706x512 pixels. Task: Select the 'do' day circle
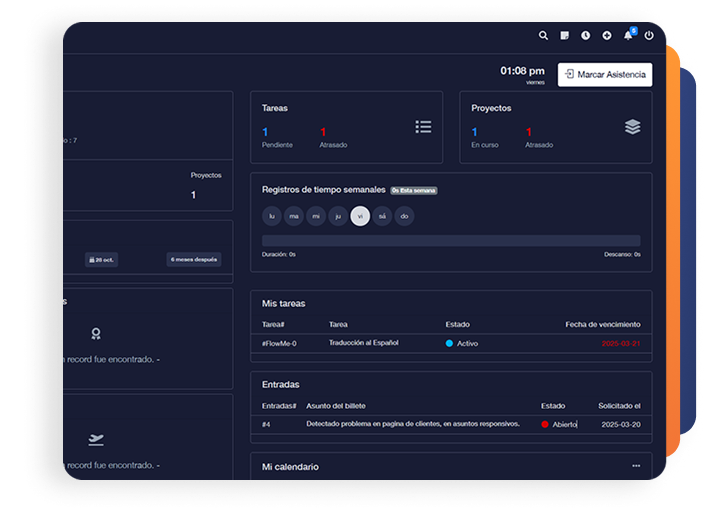click(x=404, y=216)
